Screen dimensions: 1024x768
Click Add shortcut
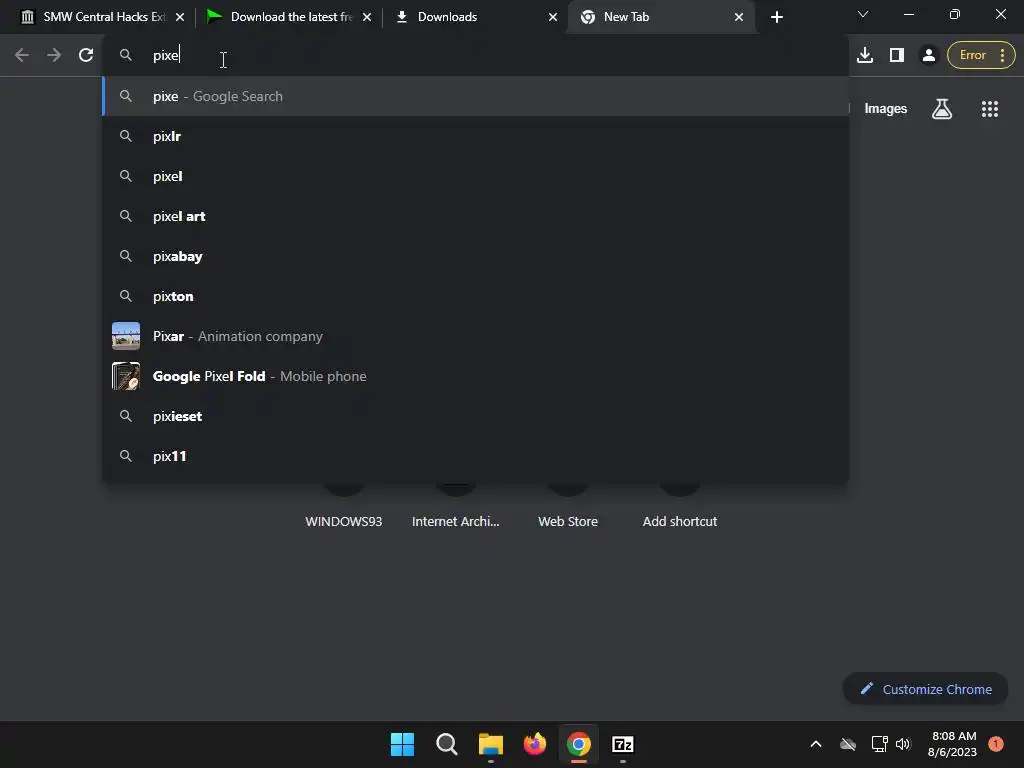click(680, 521)
